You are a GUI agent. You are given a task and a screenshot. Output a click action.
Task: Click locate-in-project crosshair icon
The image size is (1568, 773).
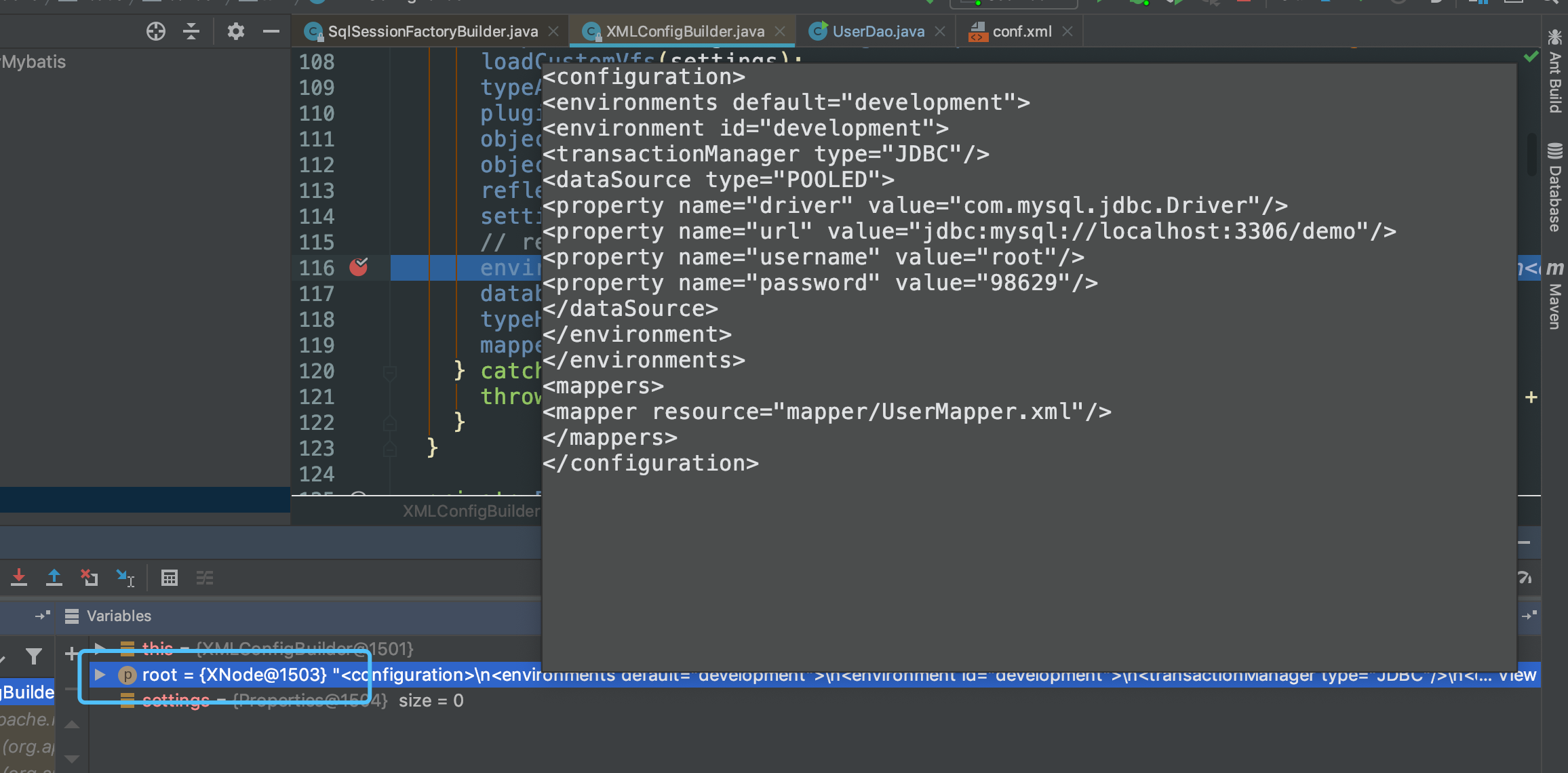click(x=156, y=31)
